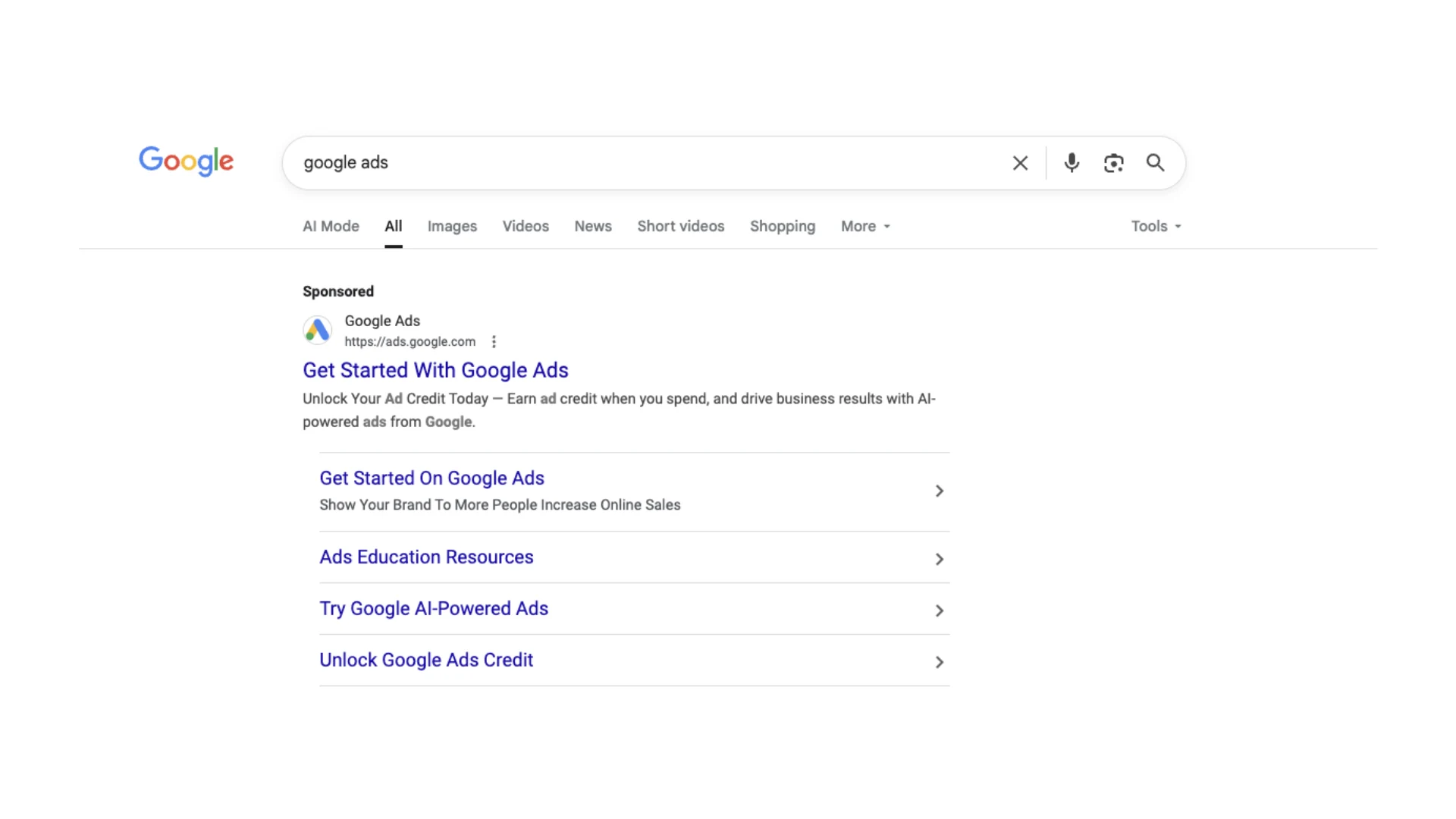The image size is (1456, 819).
Task: Click the Google Ads favicon logo
Action: point(317,330)
